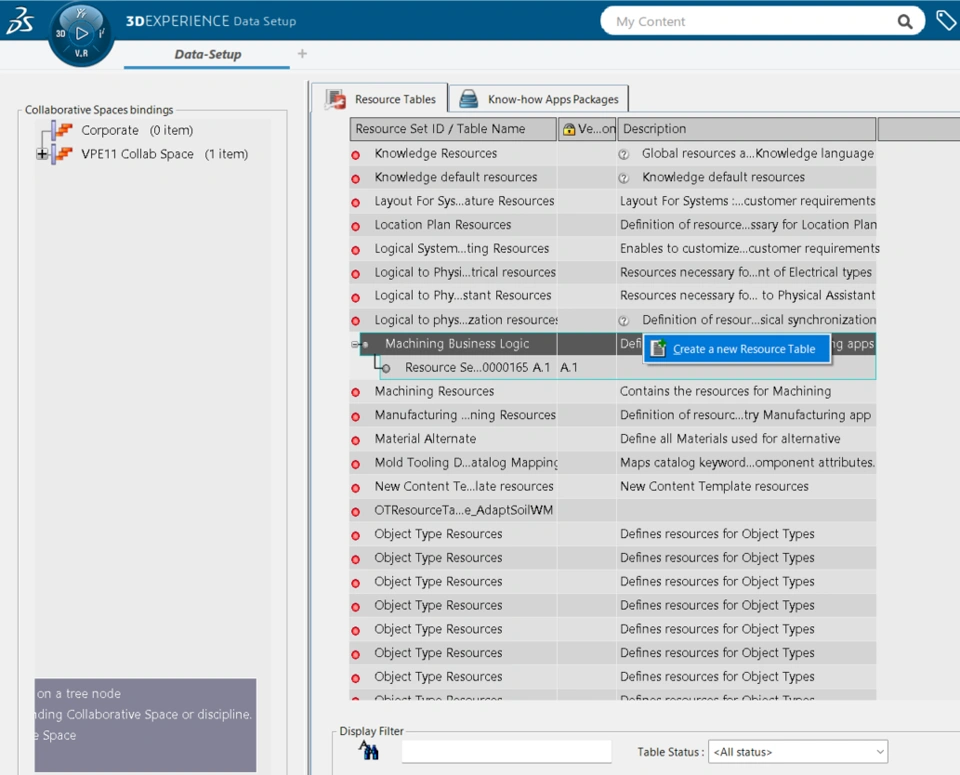Click red status dot for Mold Tooling D...atalog Mapping

pos(356,464)
